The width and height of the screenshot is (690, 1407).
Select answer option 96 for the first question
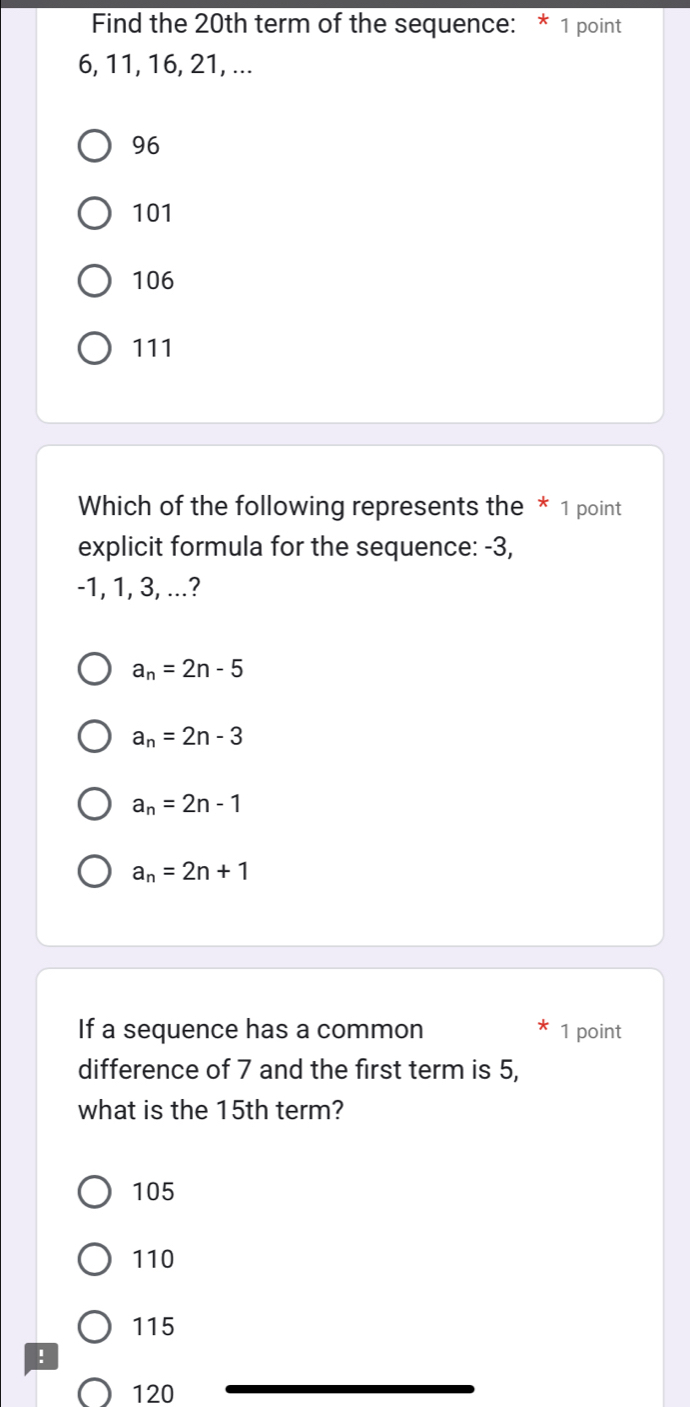coord(94,146)
